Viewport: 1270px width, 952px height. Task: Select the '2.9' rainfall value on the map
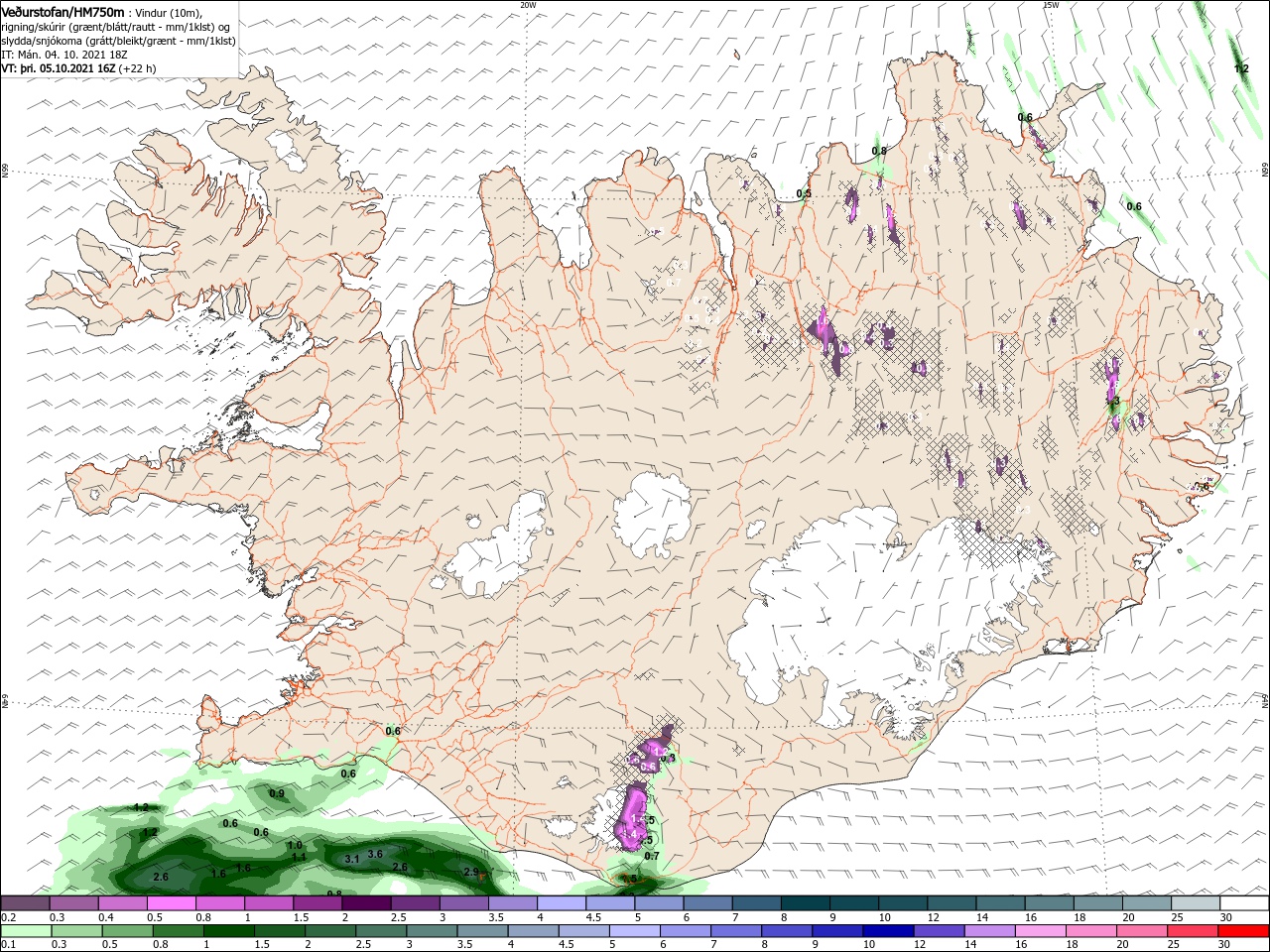click(x=471, y=872)
